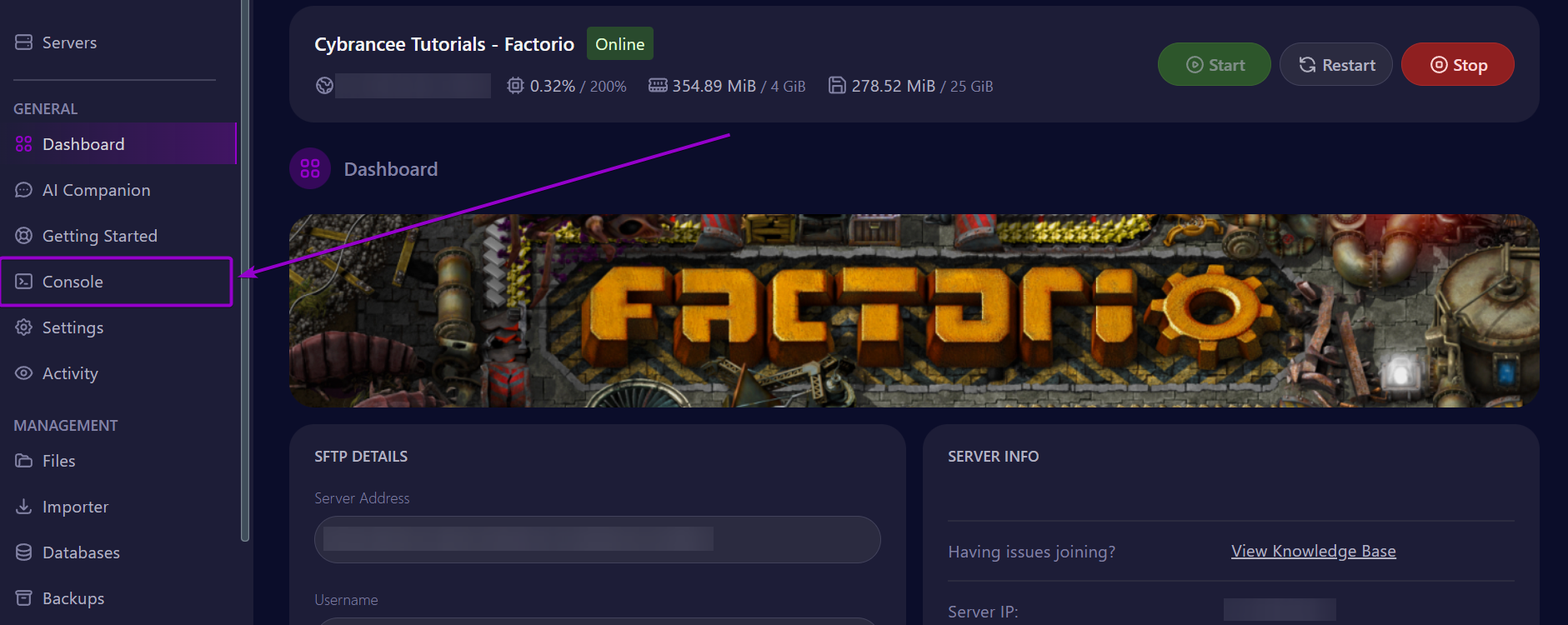Screen dimensions: 1568x625
Task: Click the Settings gear icon
Action: [x=23, y=327]
